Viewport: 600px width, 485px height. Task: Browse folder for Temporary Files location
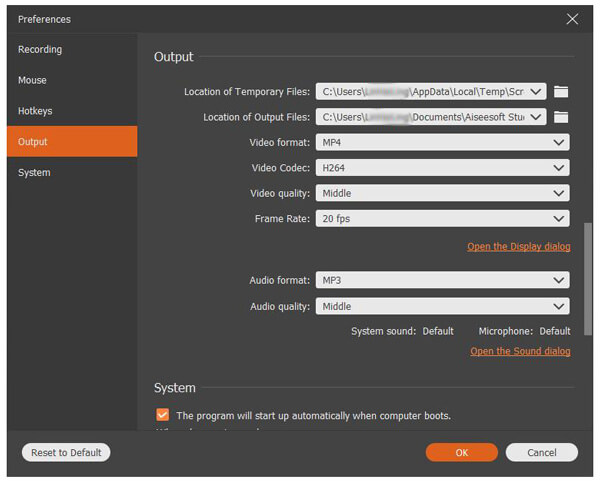click(x=561, y=91)
